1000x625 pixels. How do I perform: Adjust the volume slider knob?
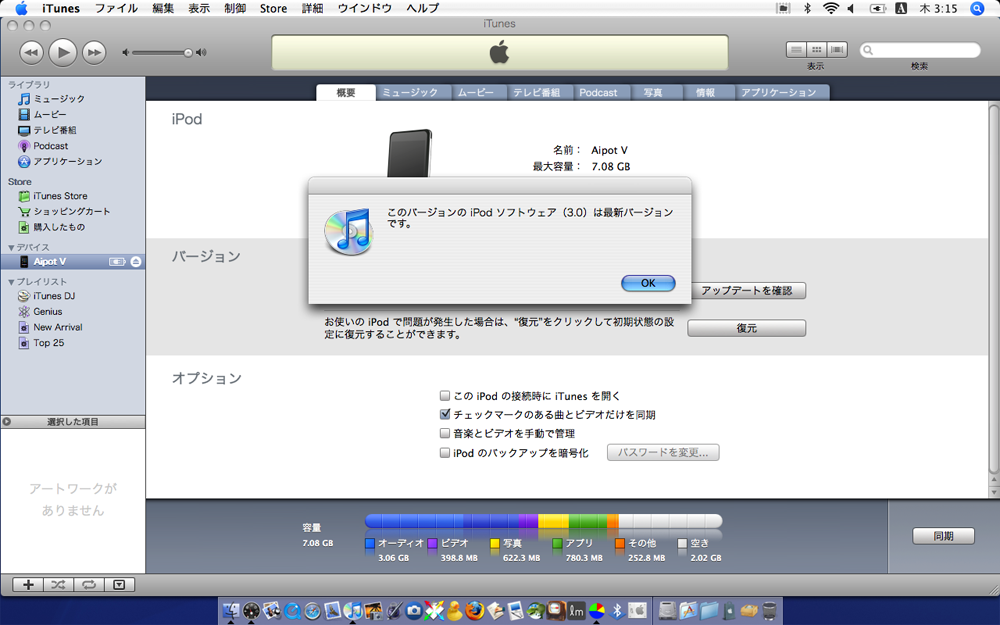(x=188, y=53)
